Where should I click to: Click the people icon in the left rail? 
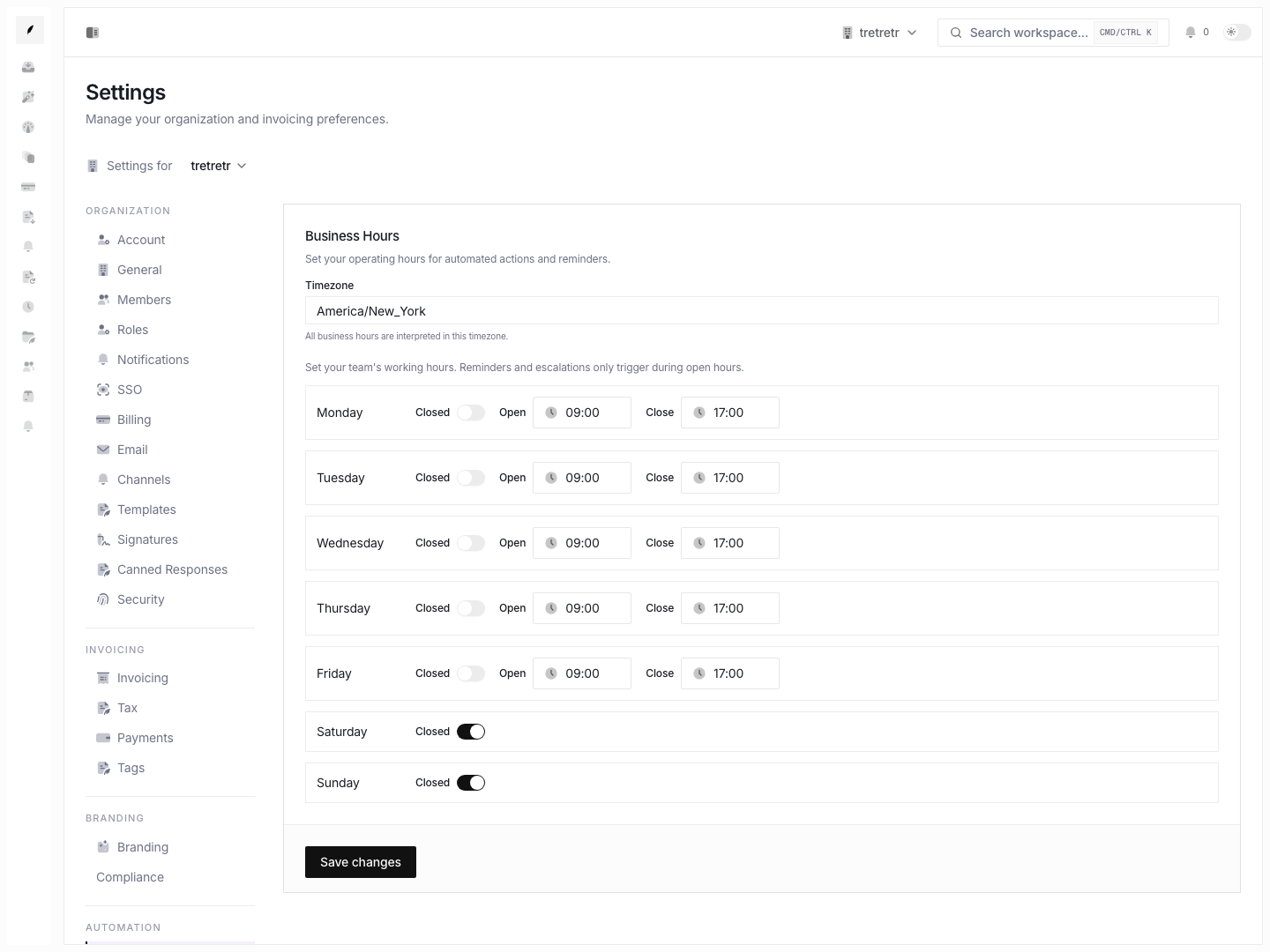(x=28, y=366)
